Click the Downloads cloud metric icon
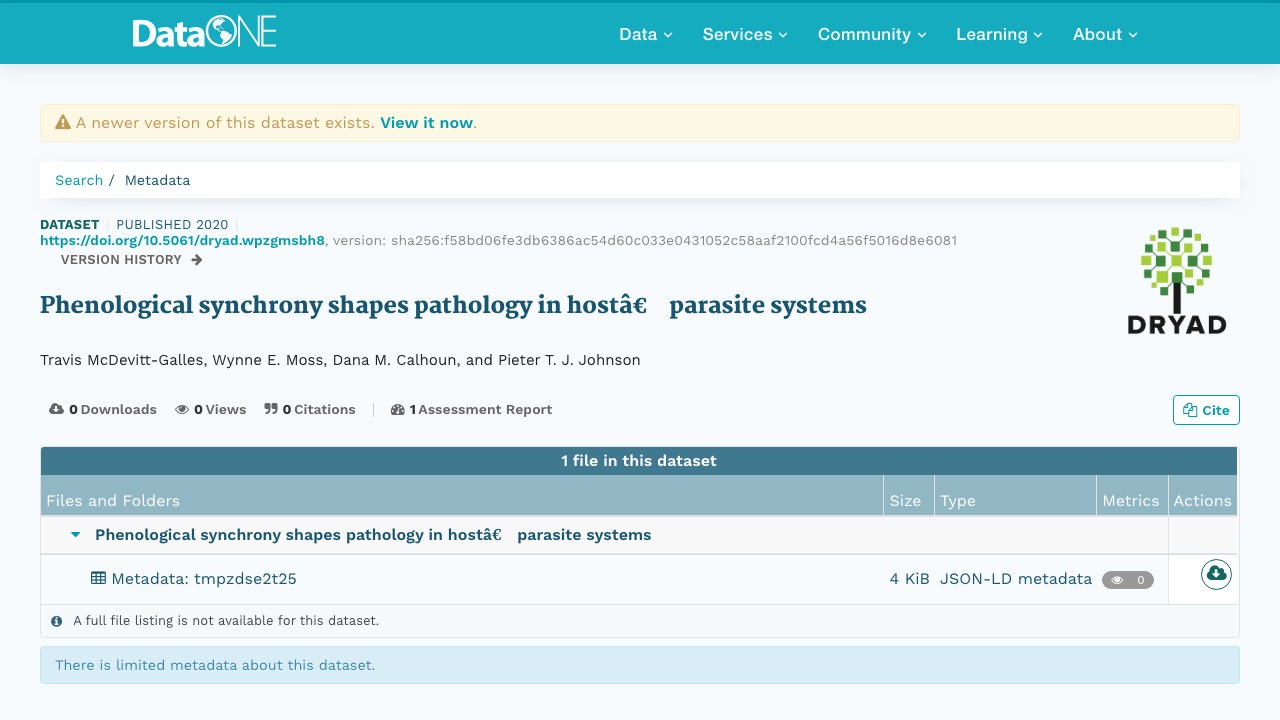This screenshot has height=720, width=1280. click(x=56, y=409)
